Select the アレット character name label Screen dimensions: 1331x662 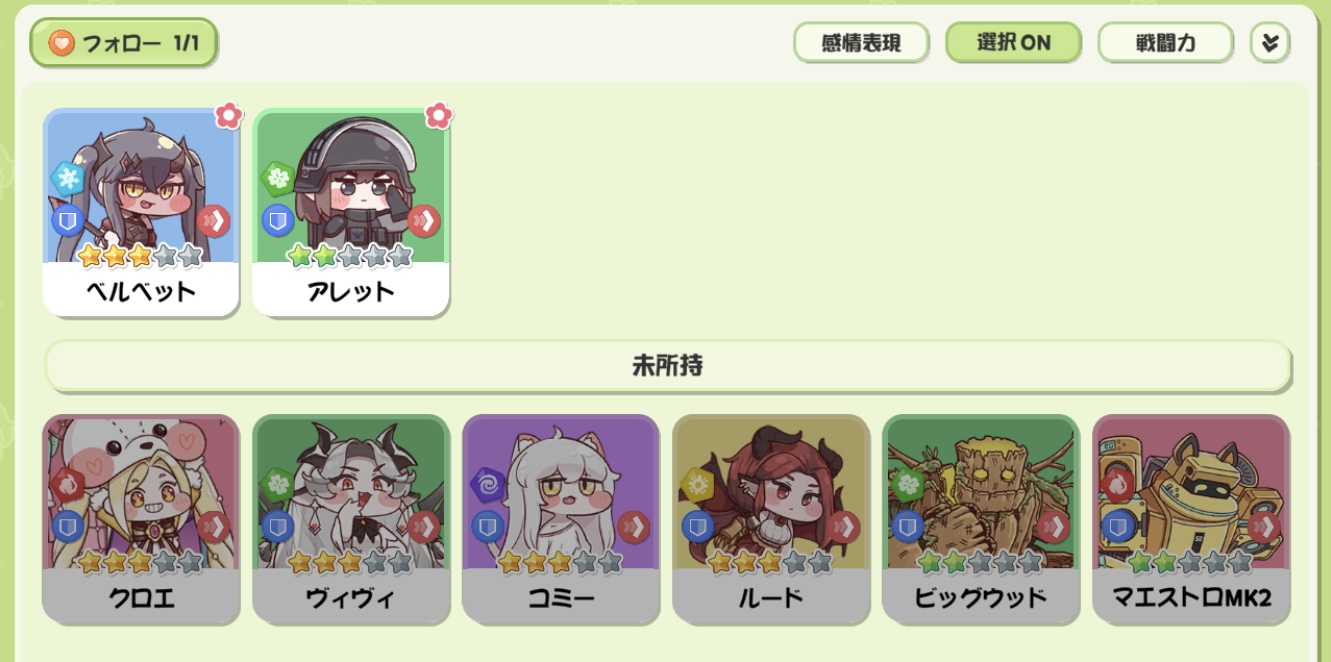click(350, 292)
